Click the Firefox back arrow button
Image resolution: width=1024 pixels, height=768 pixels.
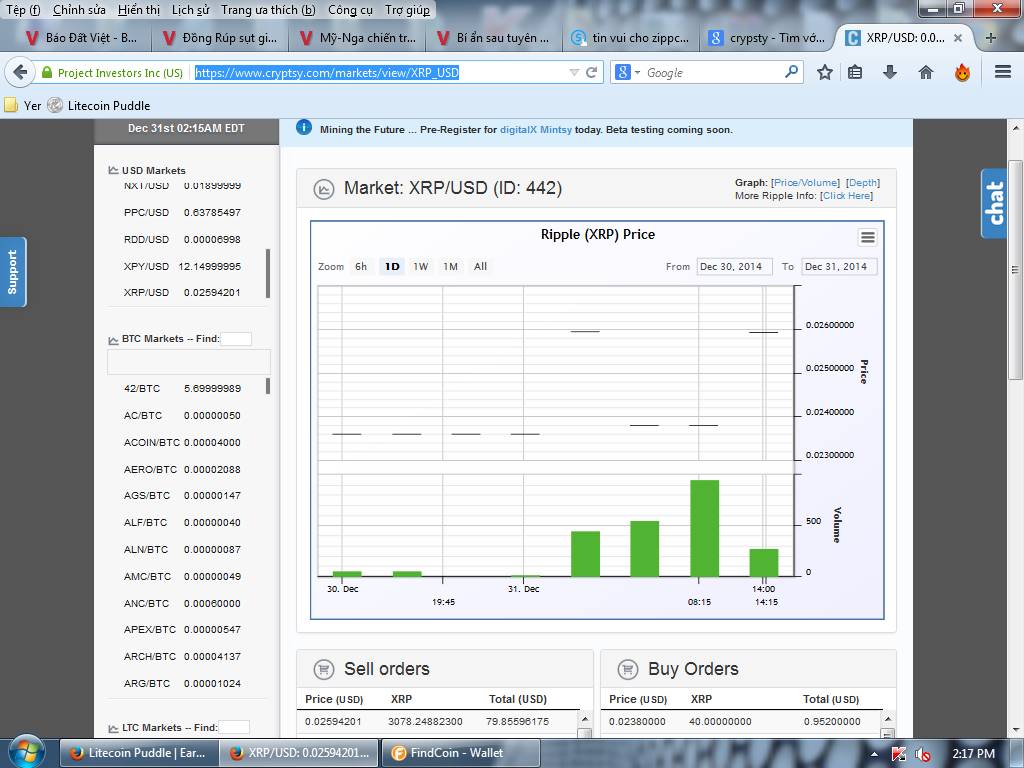[x=20, y=72]
